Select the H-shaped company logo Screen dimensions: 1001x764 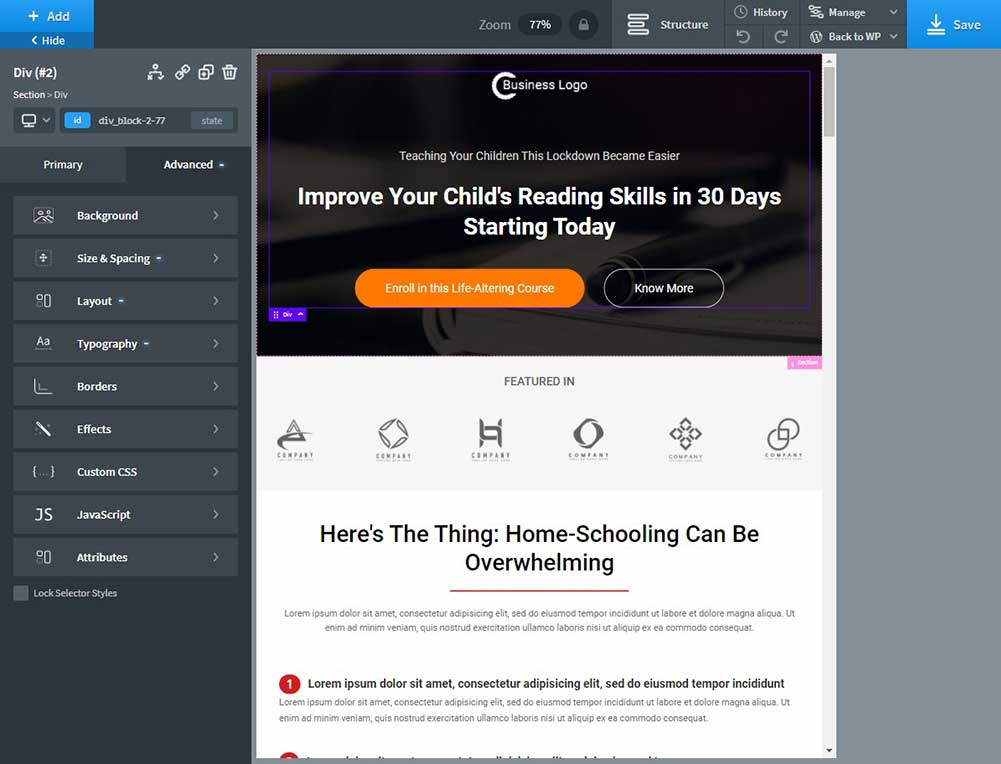[491, 439]
